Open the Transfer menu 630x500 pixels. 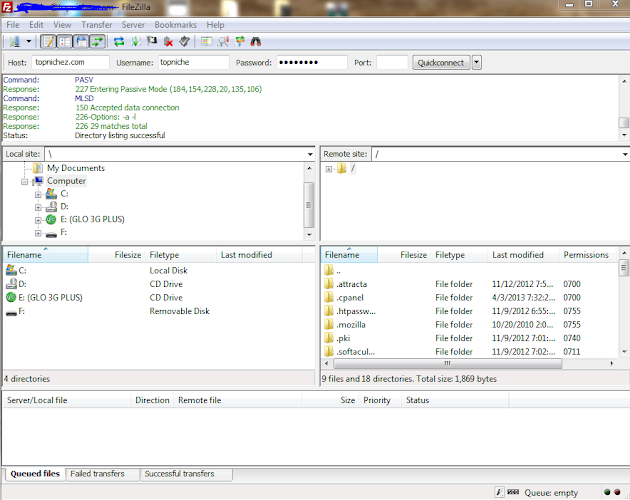tap(97, 25)
